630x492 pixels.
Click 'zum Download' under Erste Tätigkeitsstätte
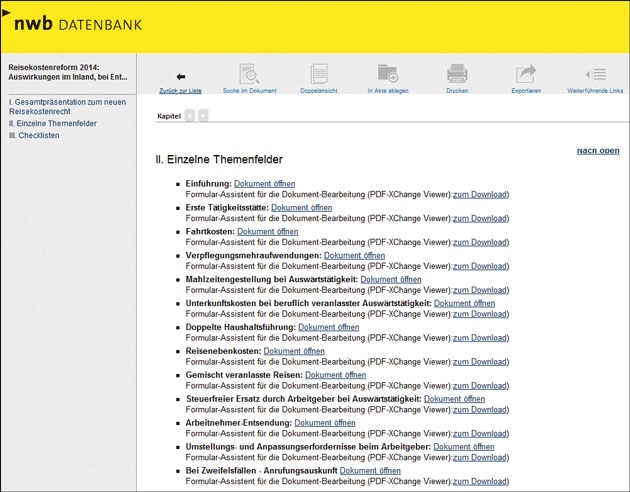(x=480, y=218)
